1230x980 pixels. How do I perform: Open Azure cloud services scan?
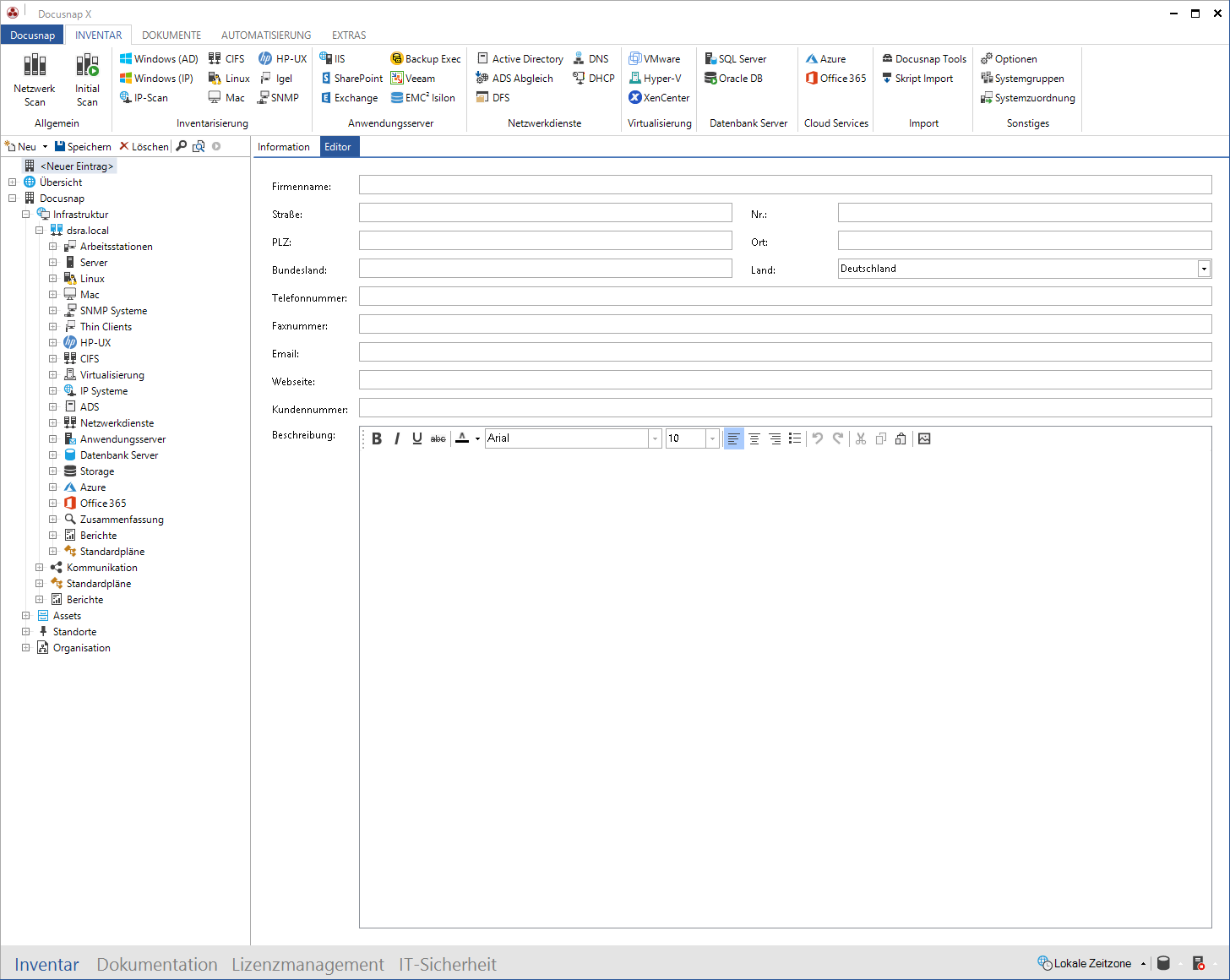[825, 59]
